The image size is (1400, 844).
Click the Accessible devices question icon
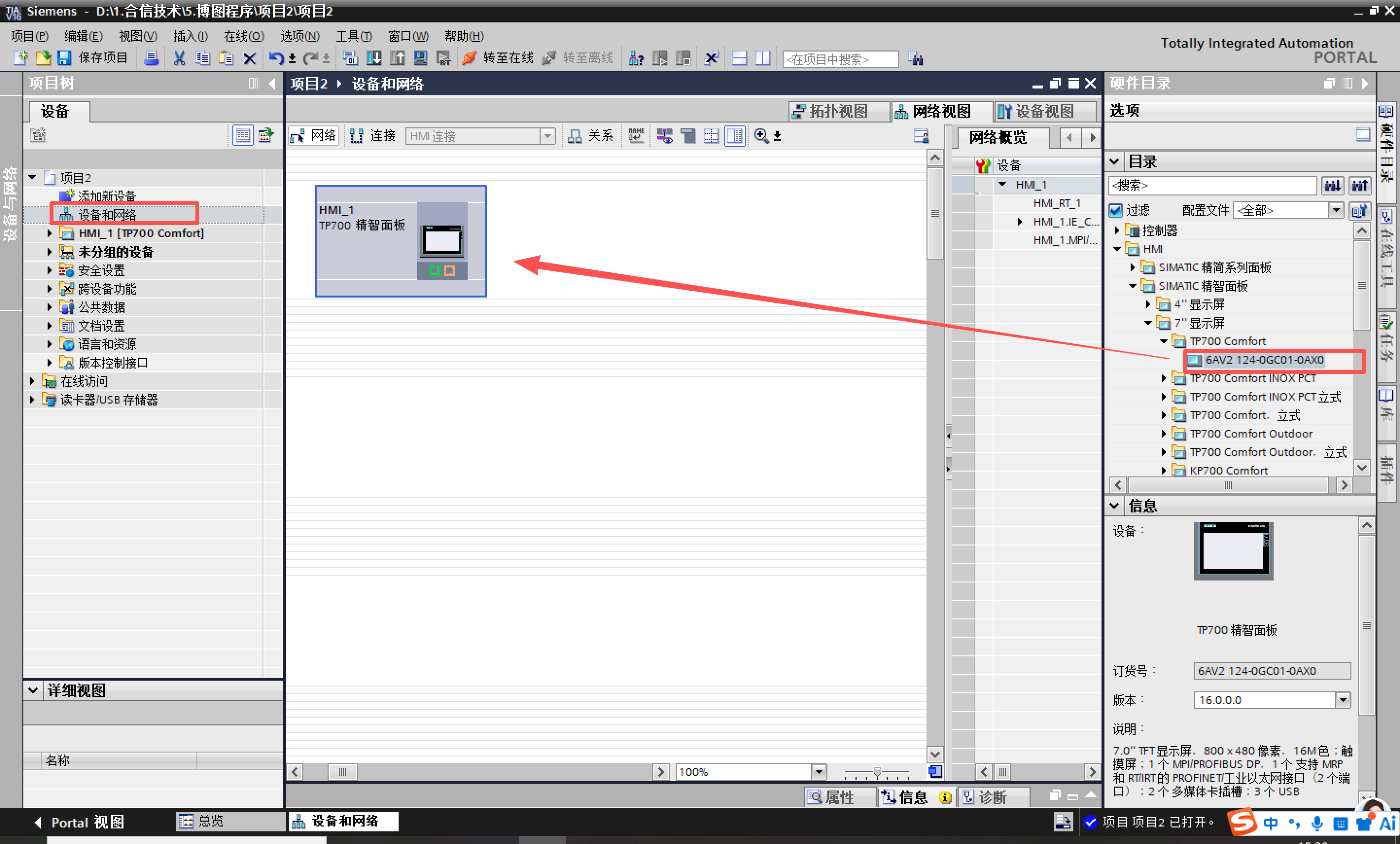click(x=636, y=58)
